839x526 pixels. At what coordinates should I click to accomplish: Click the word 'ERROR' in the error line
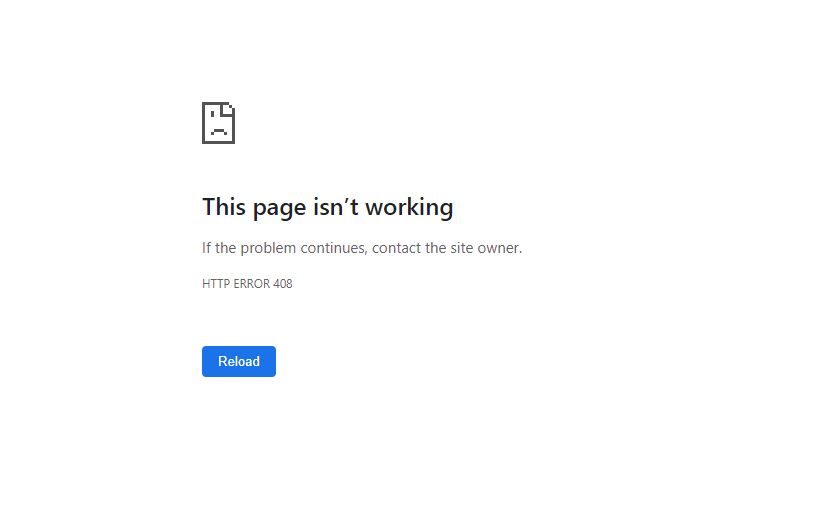coord(251,284)
